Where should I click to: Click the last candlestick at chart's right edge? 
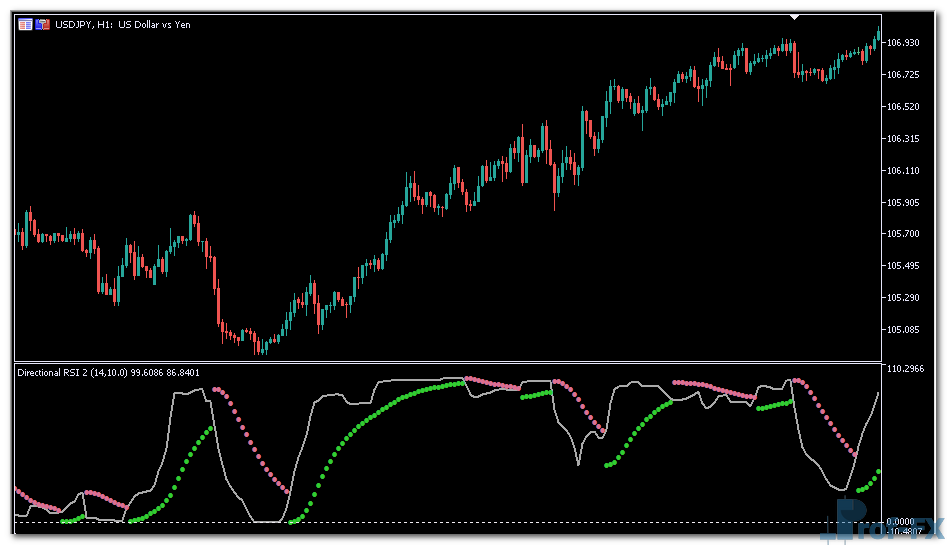tap(878, 37)
